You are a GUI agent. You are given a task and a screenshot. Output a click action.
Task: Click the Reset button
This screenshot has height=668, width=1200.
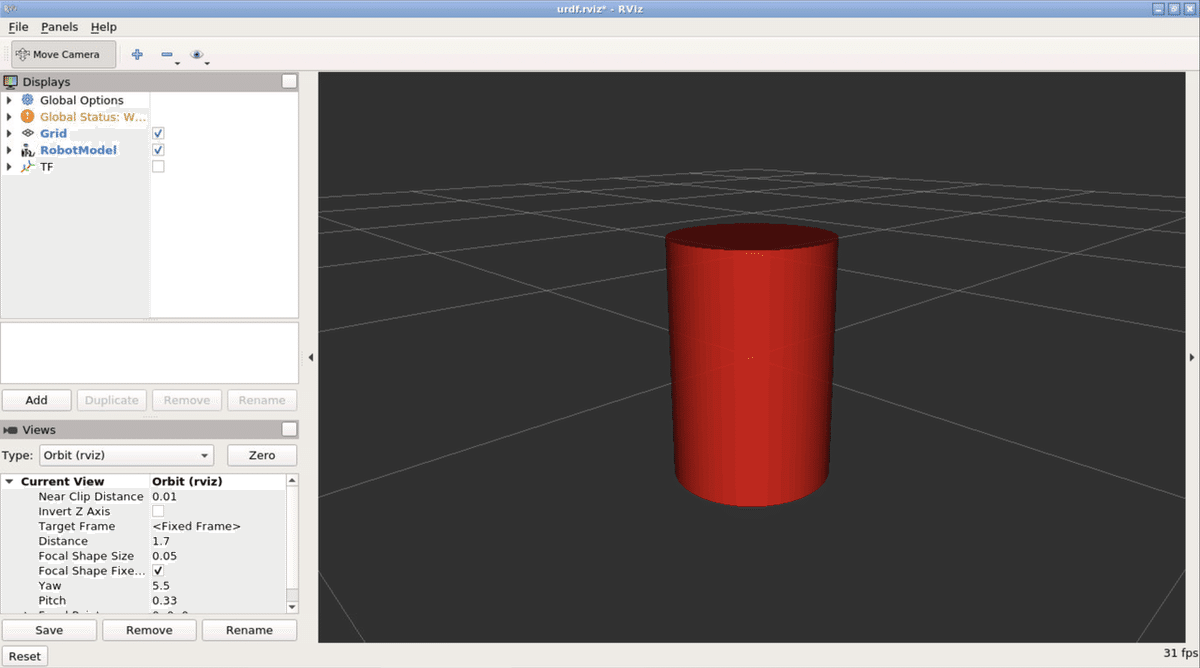25,656
